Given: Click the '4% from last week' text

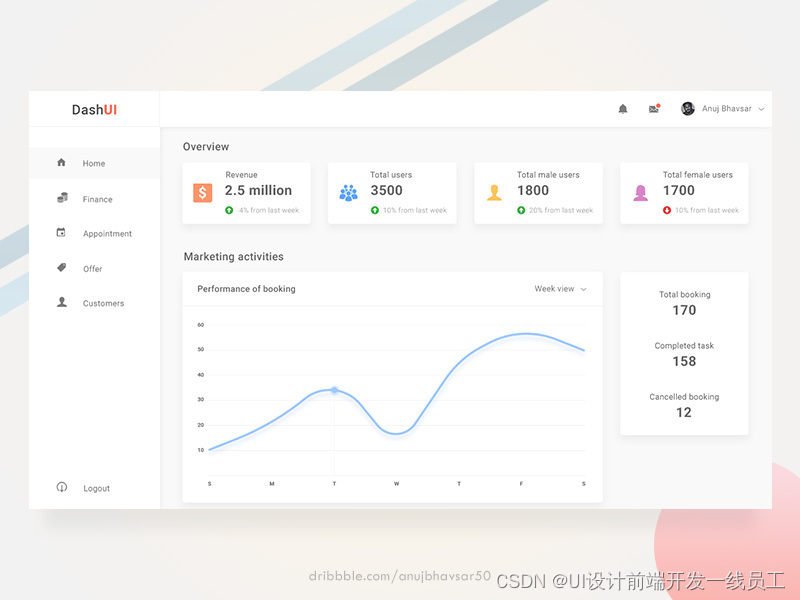Looking at the screenshot, I should click(x=269, y=210).
